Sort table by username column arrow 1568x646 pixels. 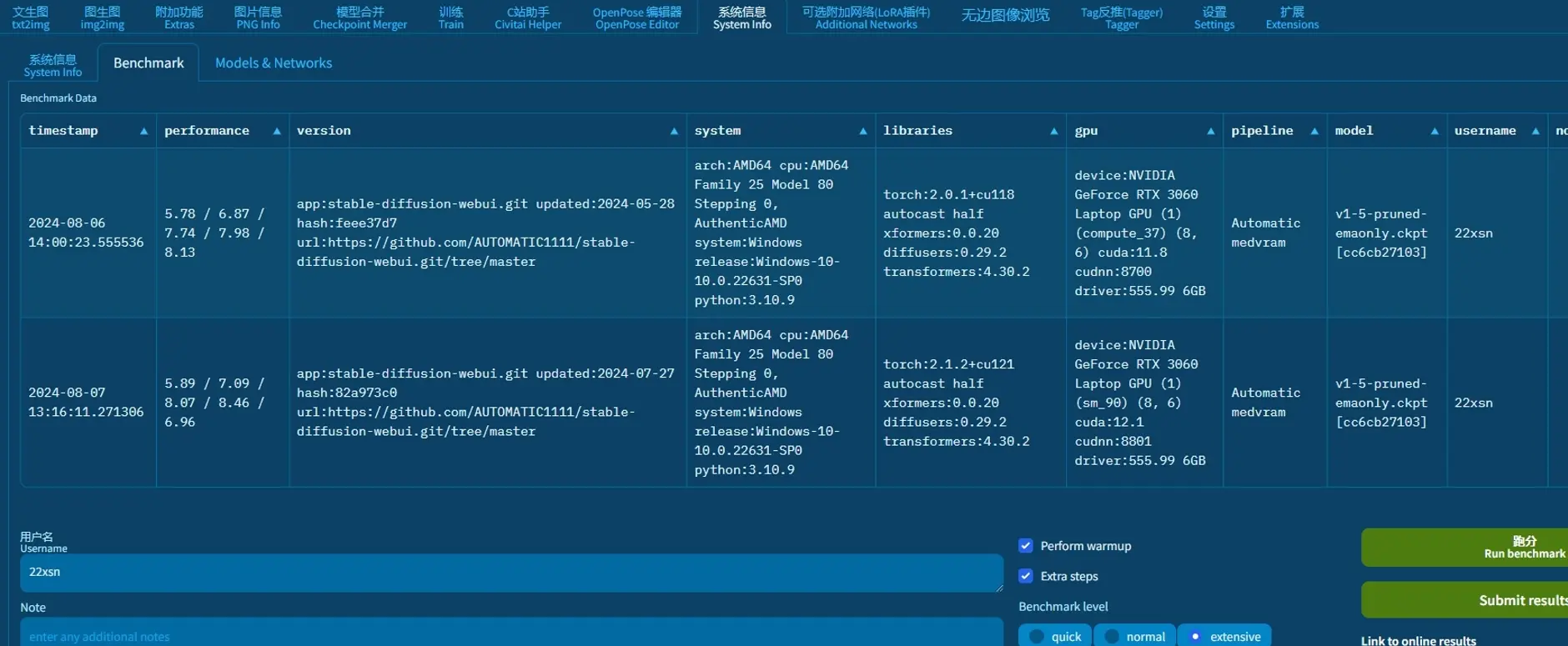tap(1535, 132)
